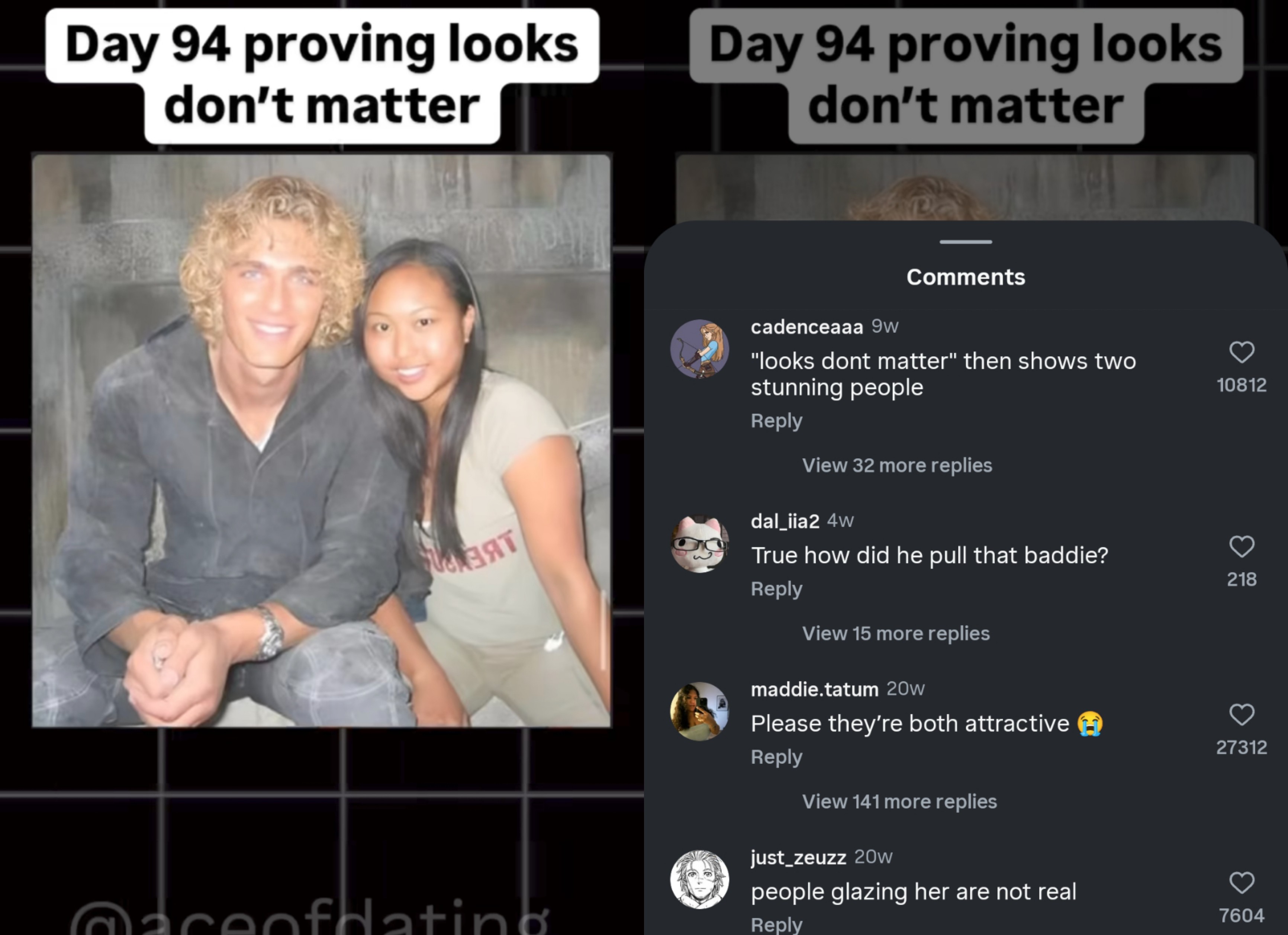The height and width of the screenshot is (935, 1288).
Task: Open maddie.tatum username link
Action: click(x=814, y=689)
